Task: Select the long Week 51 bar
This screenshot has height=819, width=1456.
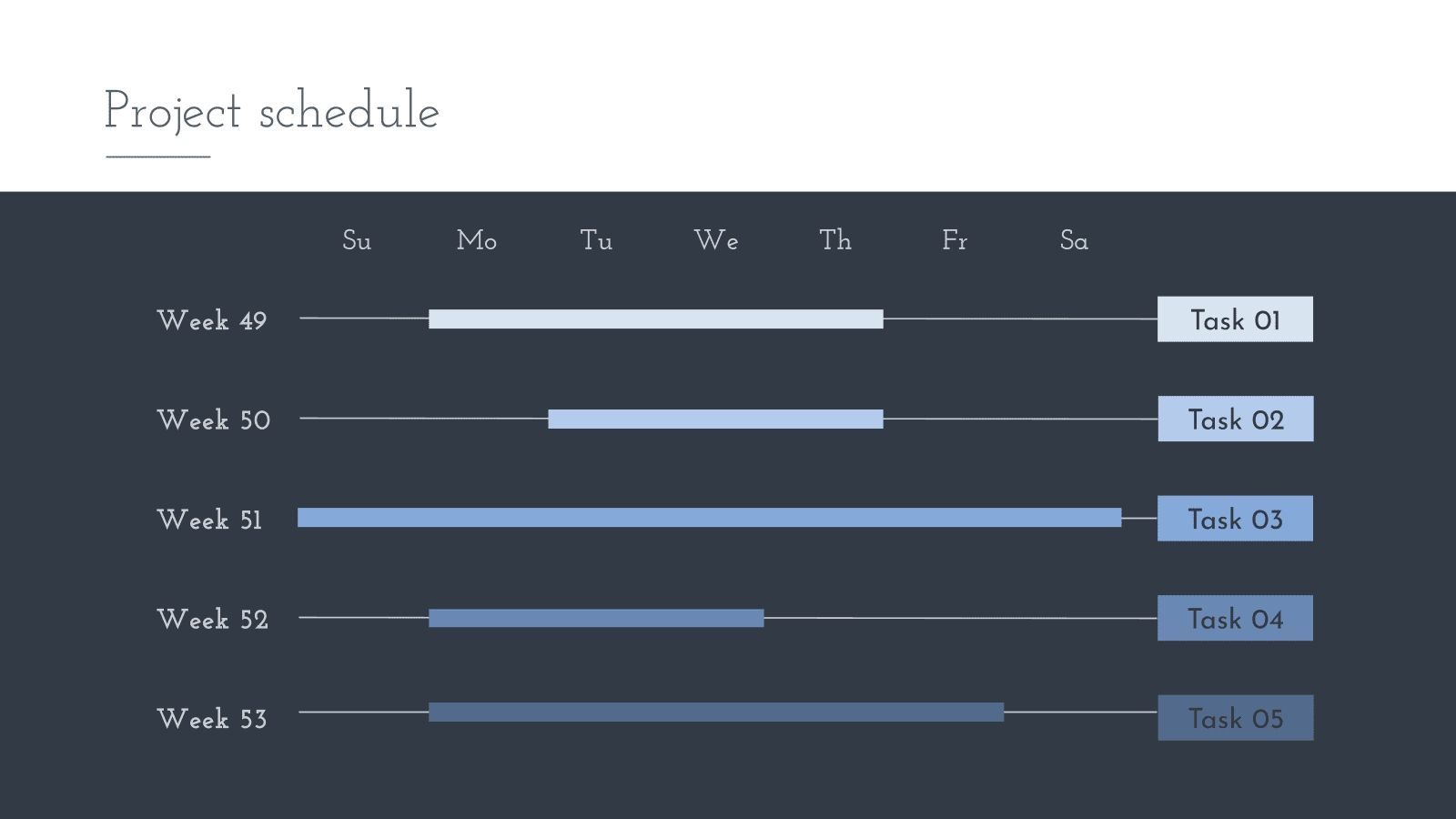Action: point(709,518)
